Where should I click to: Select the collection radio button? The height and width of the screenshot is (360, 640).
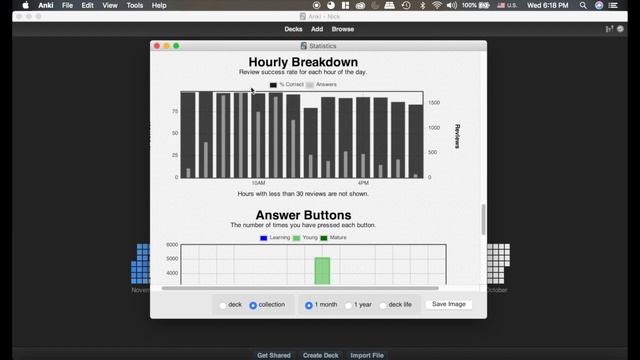[253, 305]
